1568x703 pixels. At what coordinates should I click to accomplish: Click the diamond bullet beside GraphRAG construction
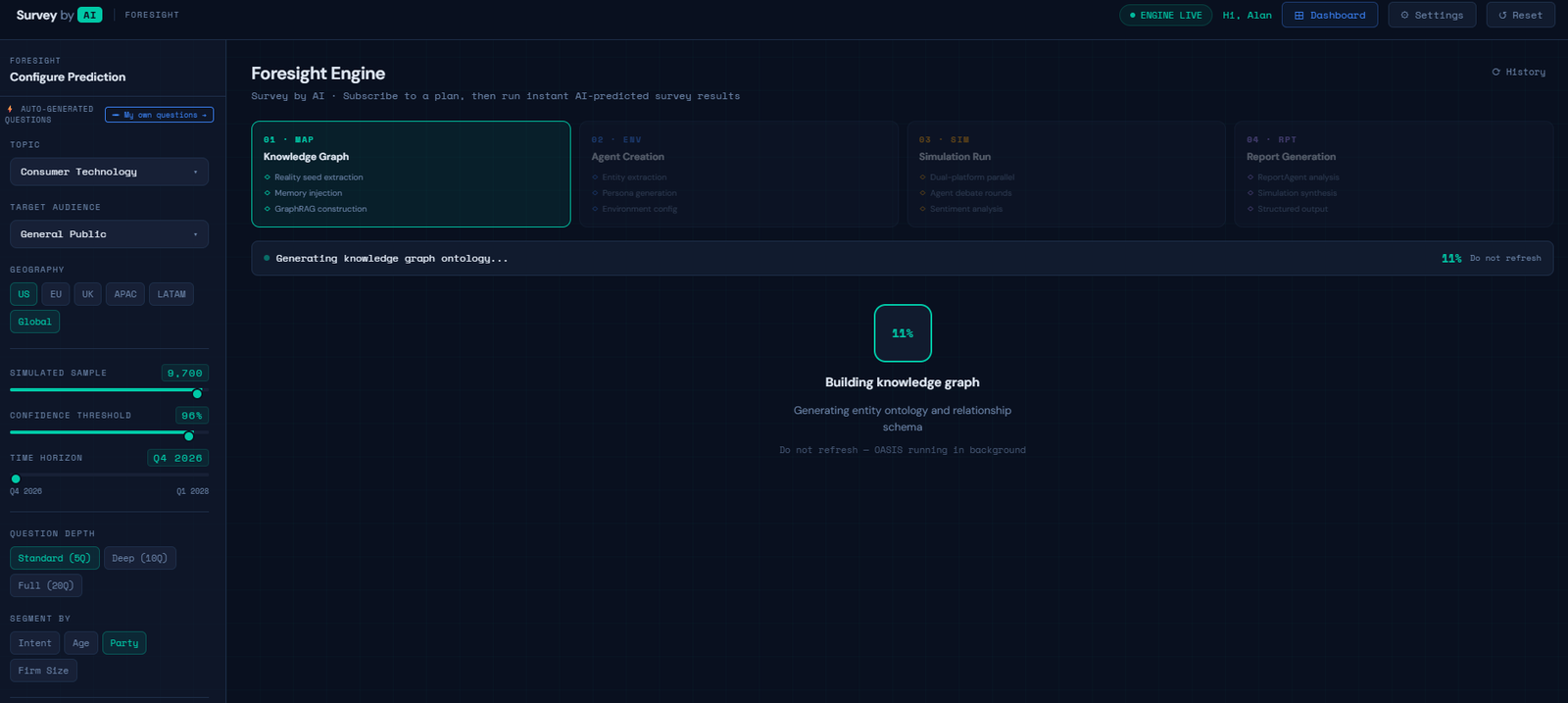click(x=267, y=209)
